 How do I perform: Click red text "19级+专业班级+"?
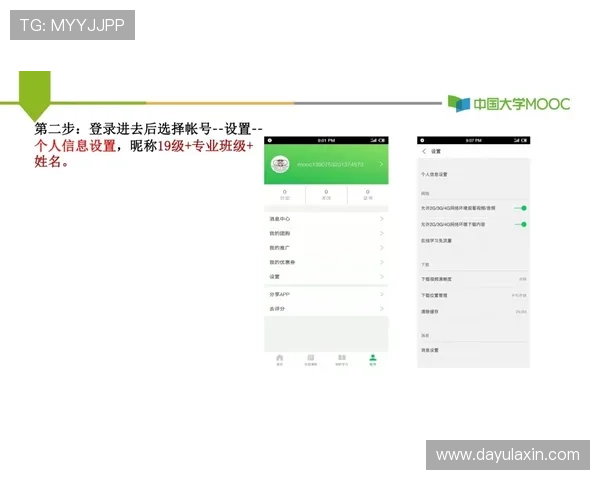point(205,146)
